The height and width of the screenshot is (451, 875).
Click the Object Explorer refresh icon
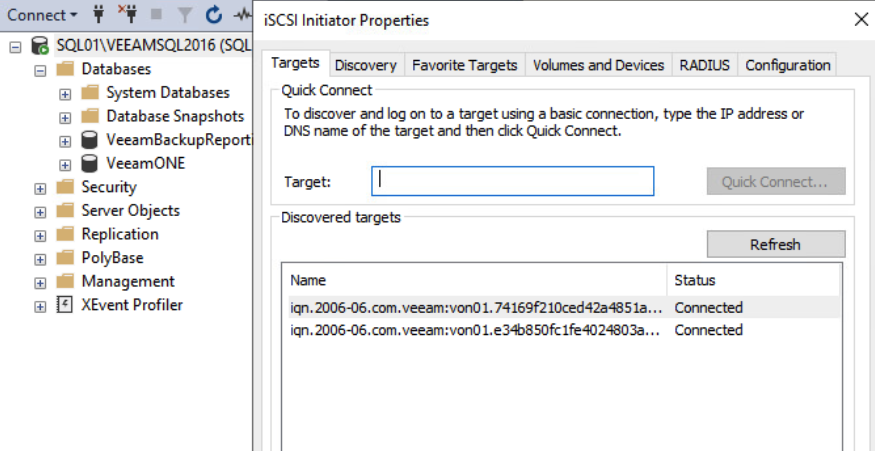point(214,15)
